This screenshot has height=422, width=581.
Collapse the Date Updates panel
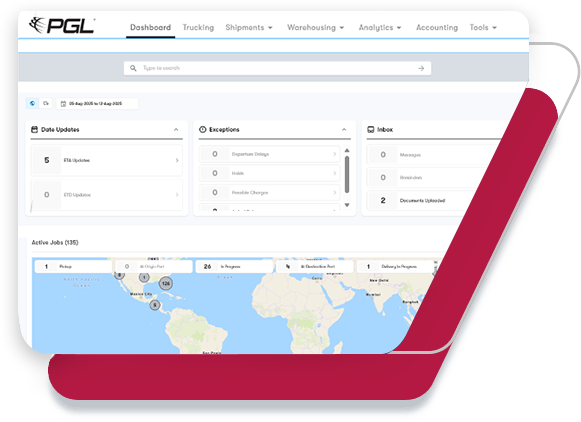(x=176, y=130)
